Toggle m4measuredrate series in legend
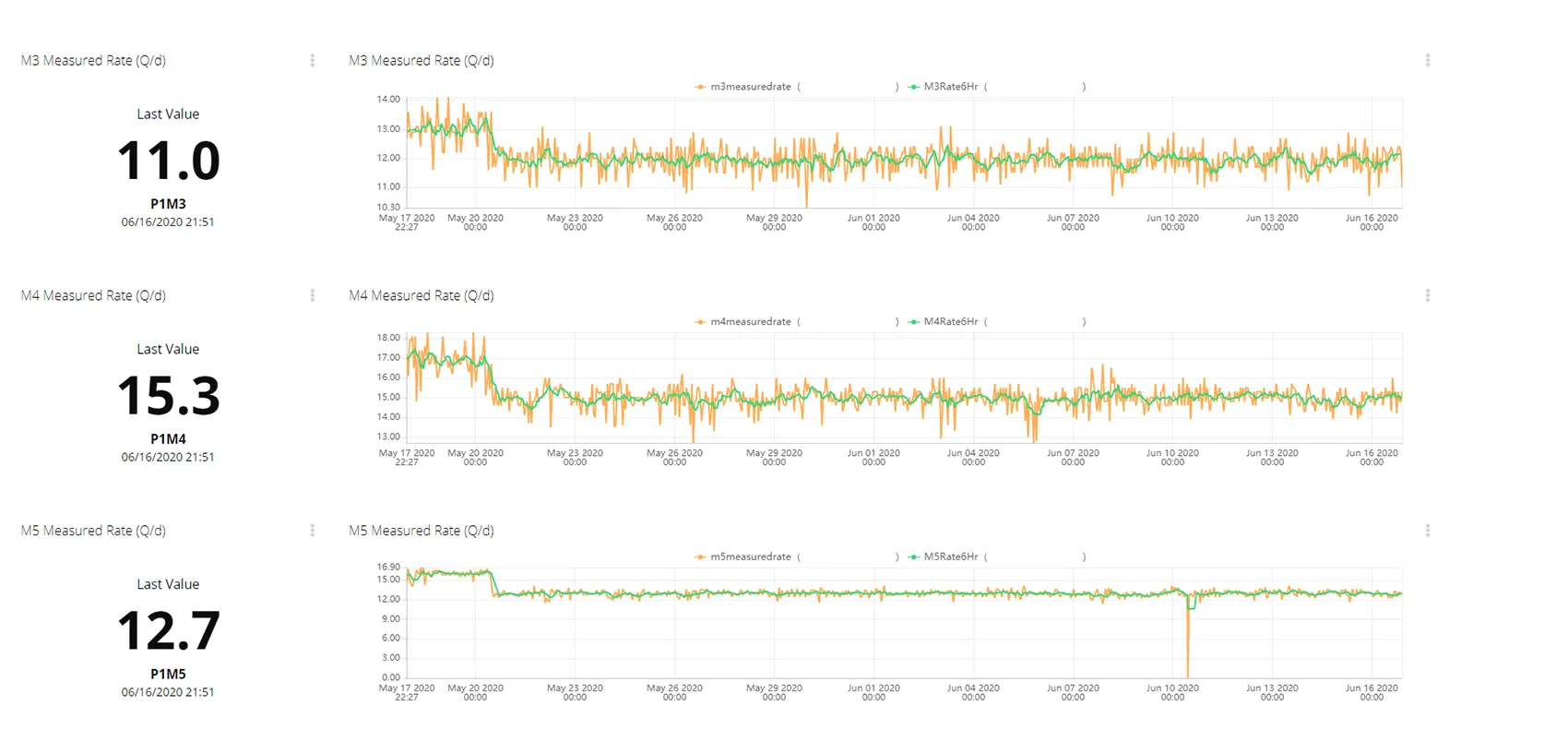Screen dimensions: 1568x730 coord(748,322)
